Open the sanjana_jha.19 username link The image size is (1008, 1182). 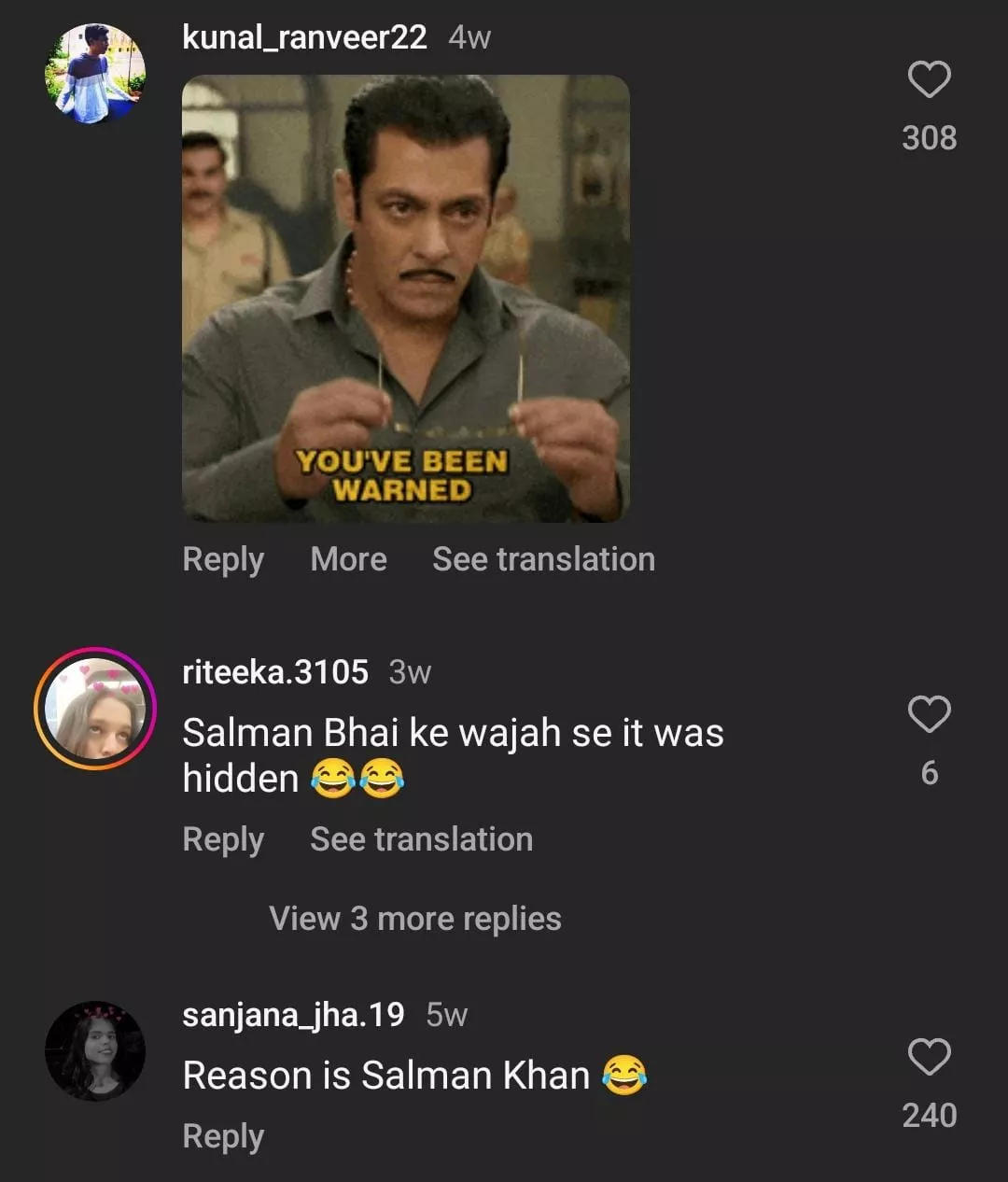coord(293,1015)
